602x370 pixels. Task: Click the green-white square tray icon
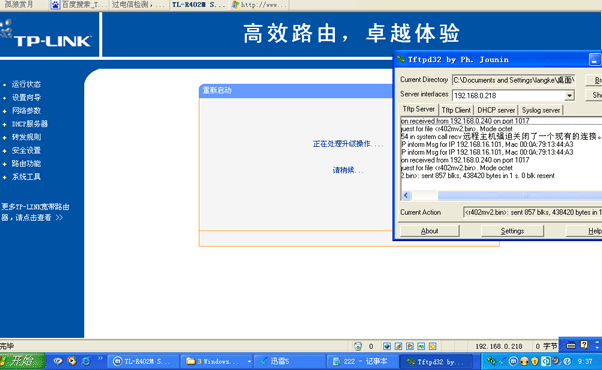point(545,361)
